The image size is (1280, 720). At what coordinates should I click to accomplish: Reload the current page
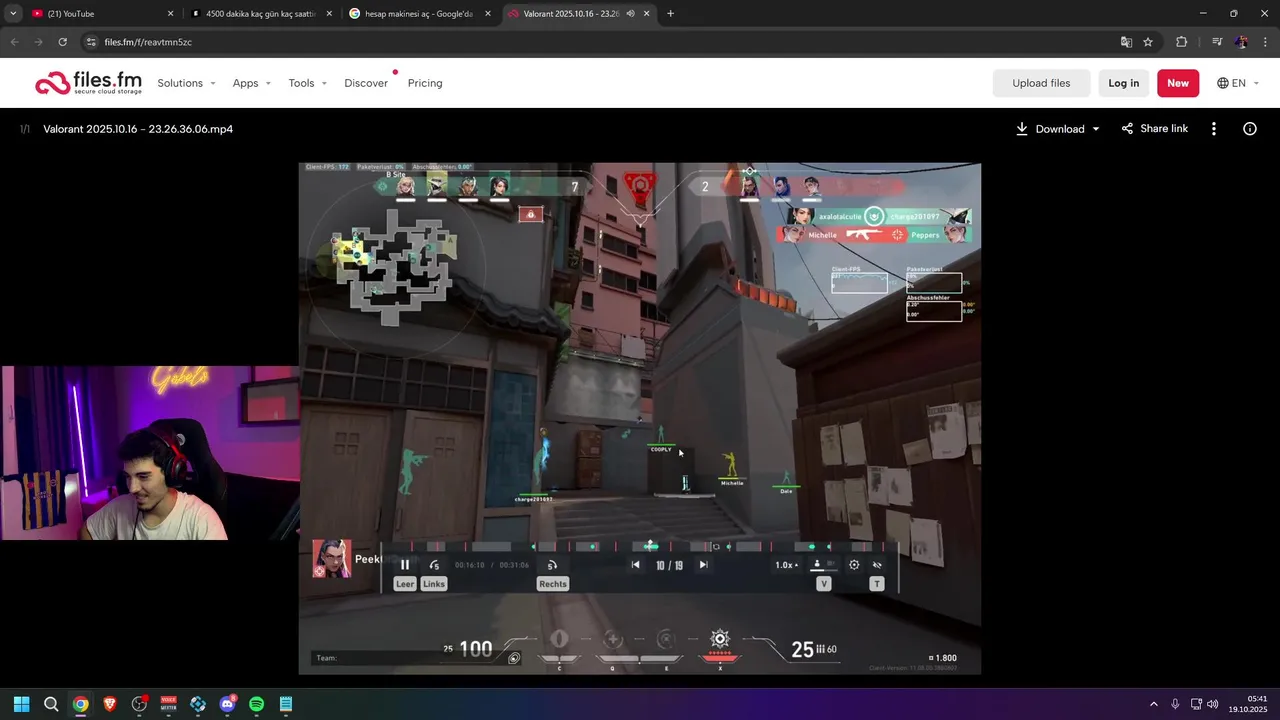click(62, 42)
